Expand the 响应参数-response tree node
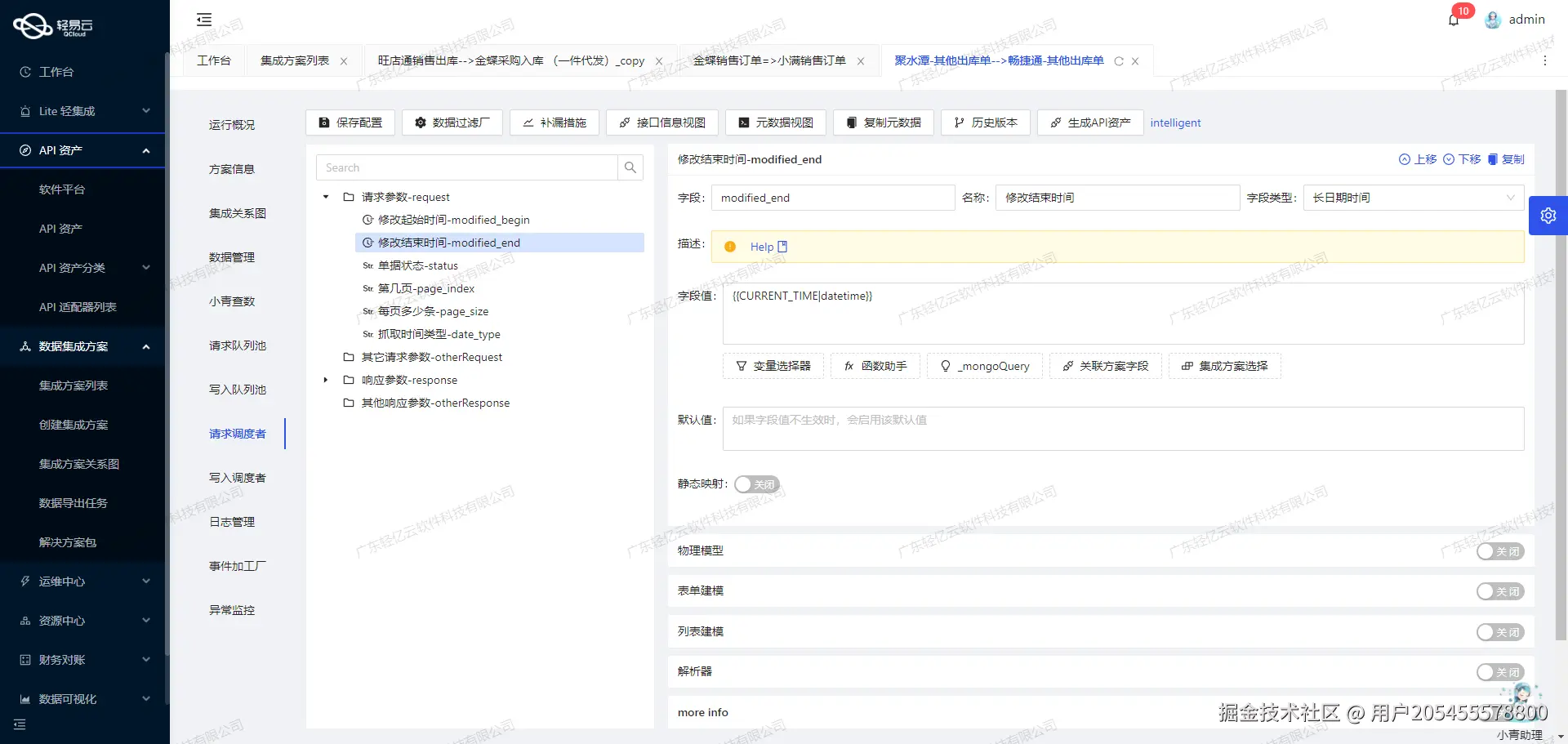The height and width of the screenshot is (744, 1568). pyautogui.click(x=325, y=380)
